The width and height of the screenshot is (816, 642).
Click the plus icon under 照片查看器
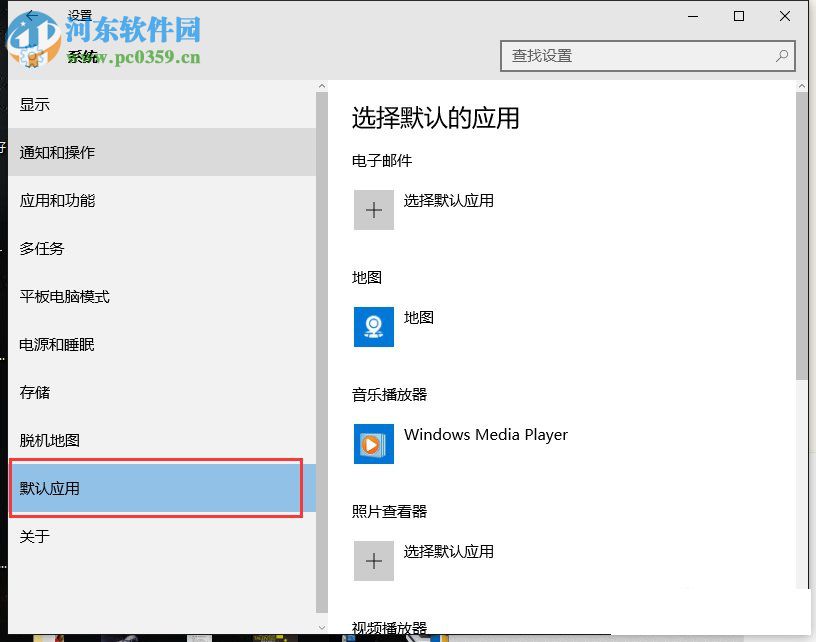tap(373, 561)
